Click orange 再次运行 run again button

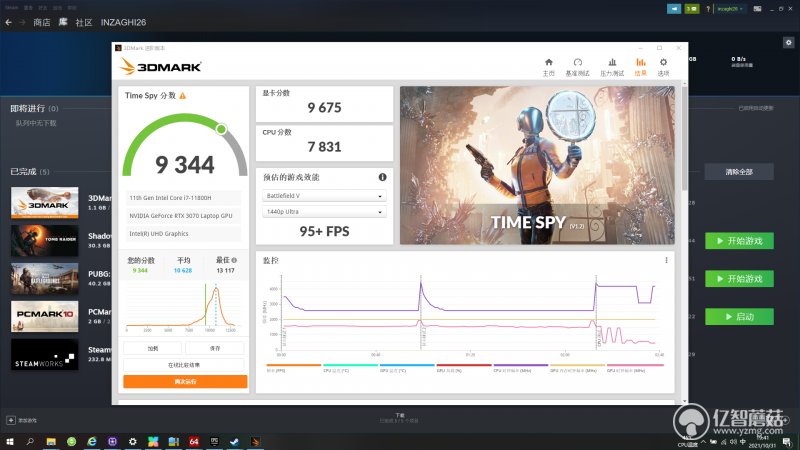click(x=185, y=382)
